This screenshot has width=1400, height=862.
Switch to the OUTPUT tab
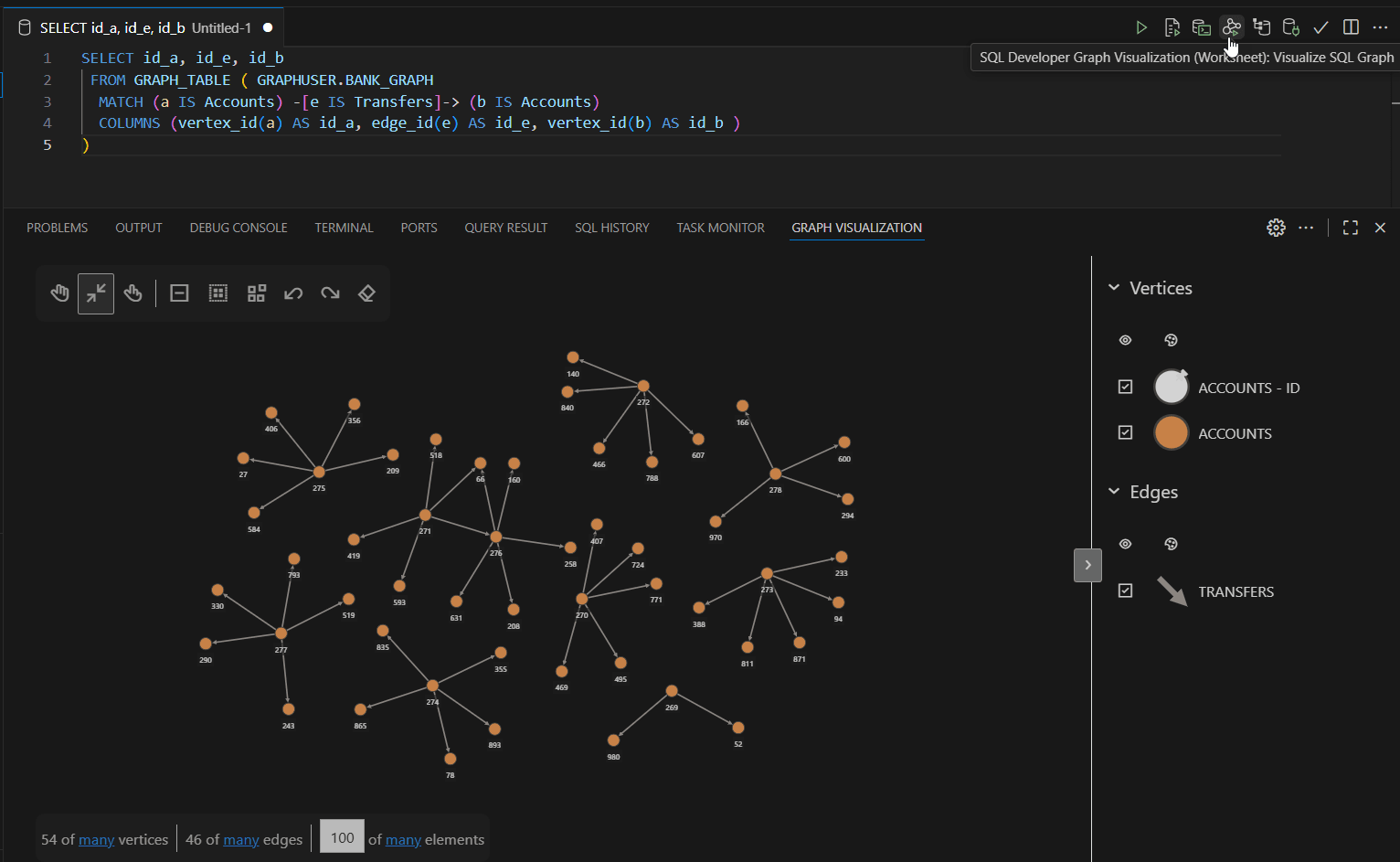139,228
